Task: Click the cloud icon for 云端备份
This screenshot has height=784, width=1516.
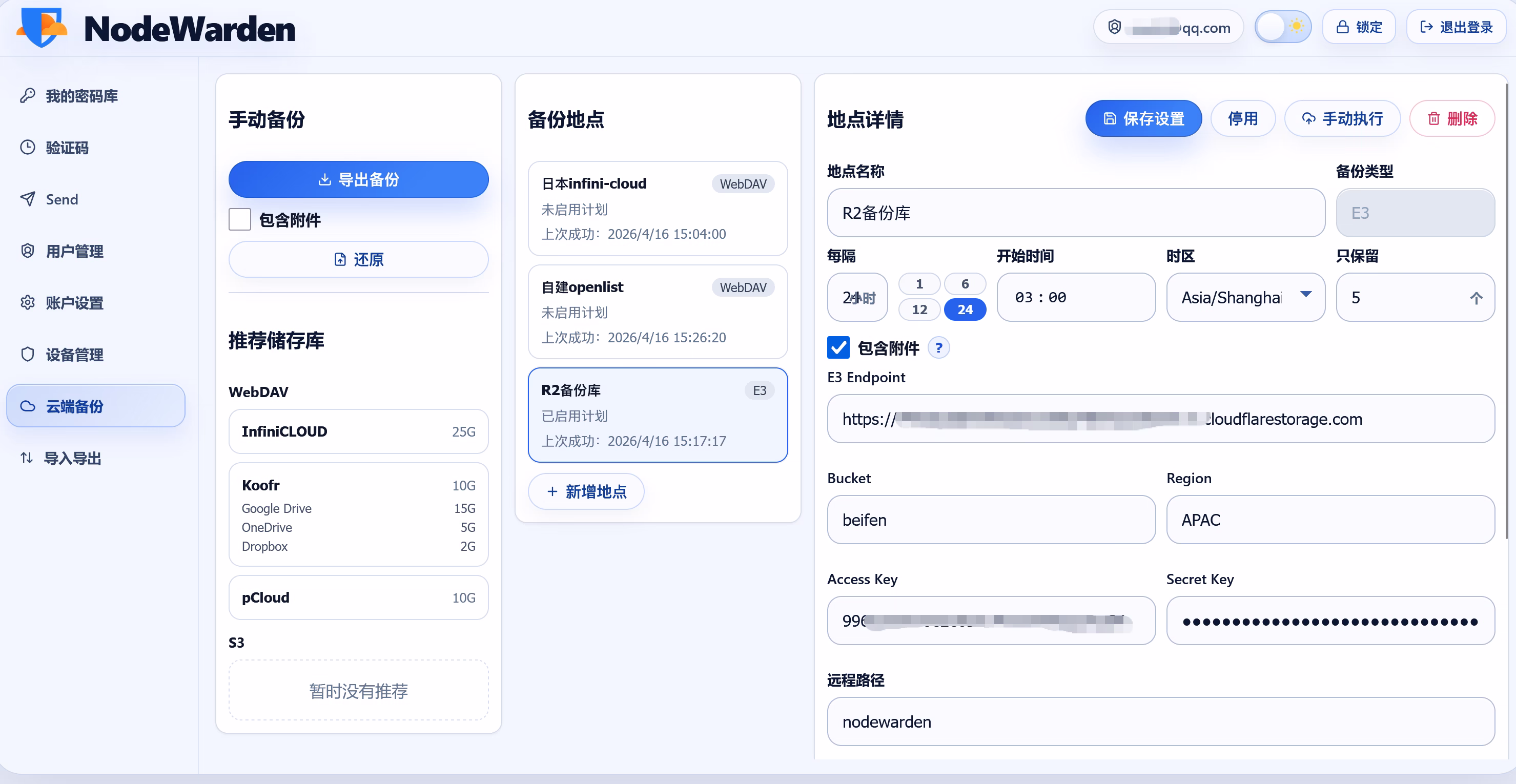Action: [28, 406]
